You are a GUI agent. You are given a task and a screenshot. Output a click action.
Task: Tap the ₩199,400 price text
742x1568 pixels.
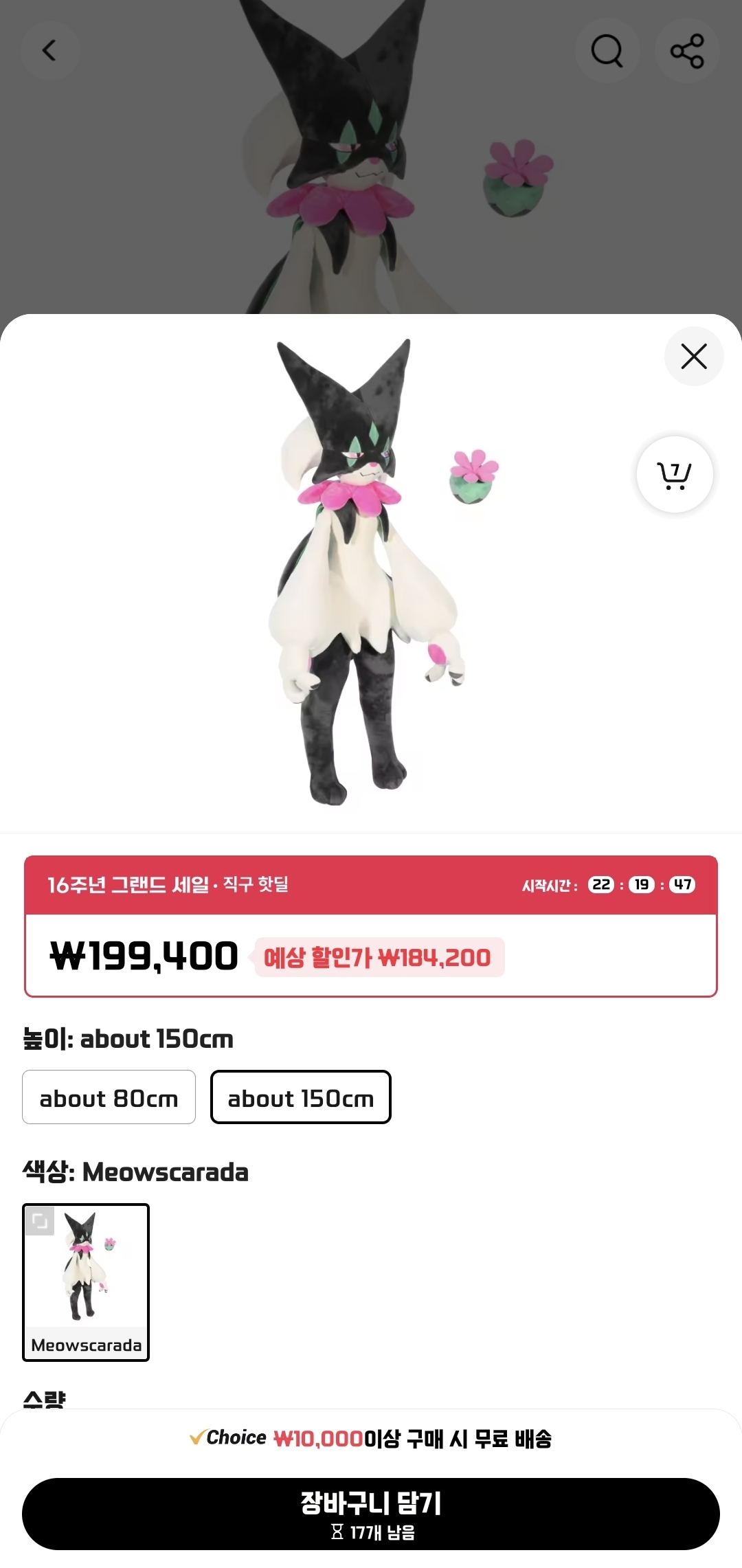[144, 956]
